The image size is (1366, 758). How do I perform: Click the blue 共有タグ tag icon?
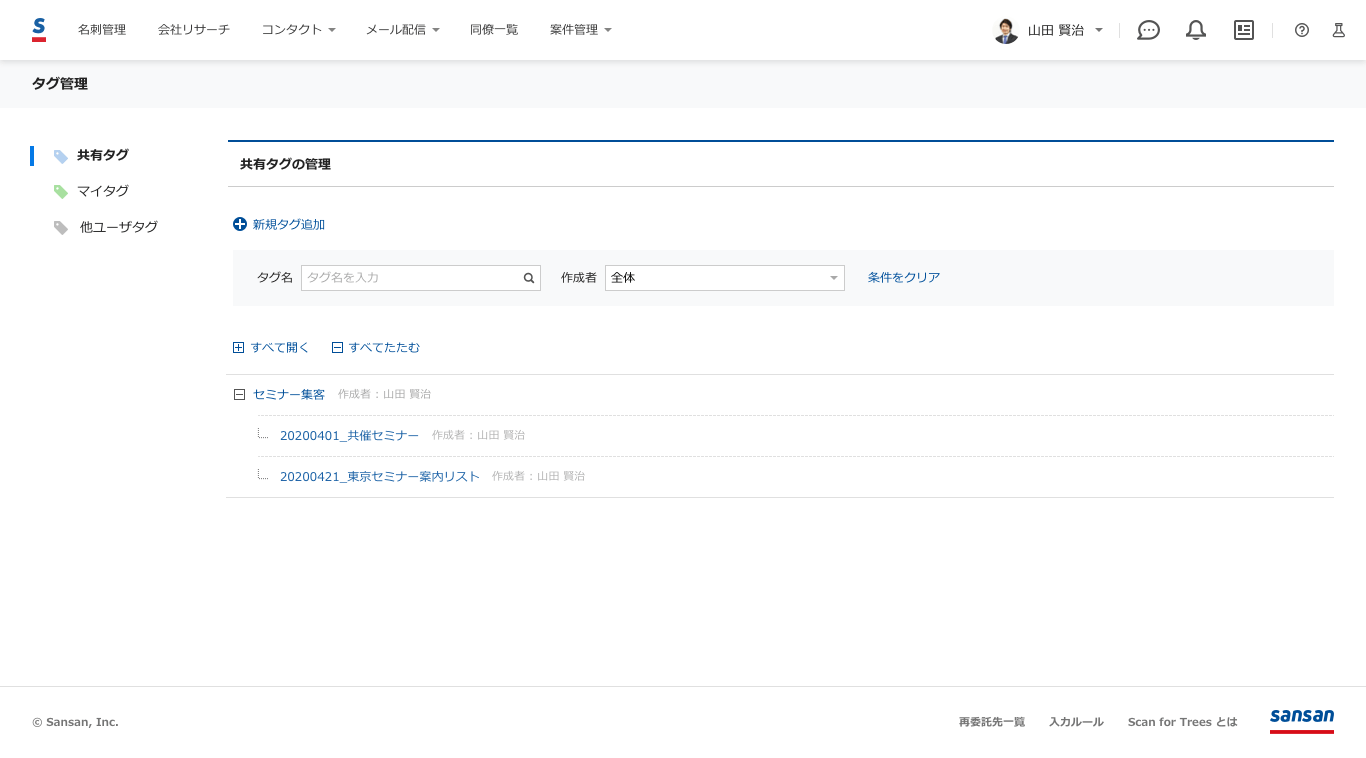coord(61,156)
